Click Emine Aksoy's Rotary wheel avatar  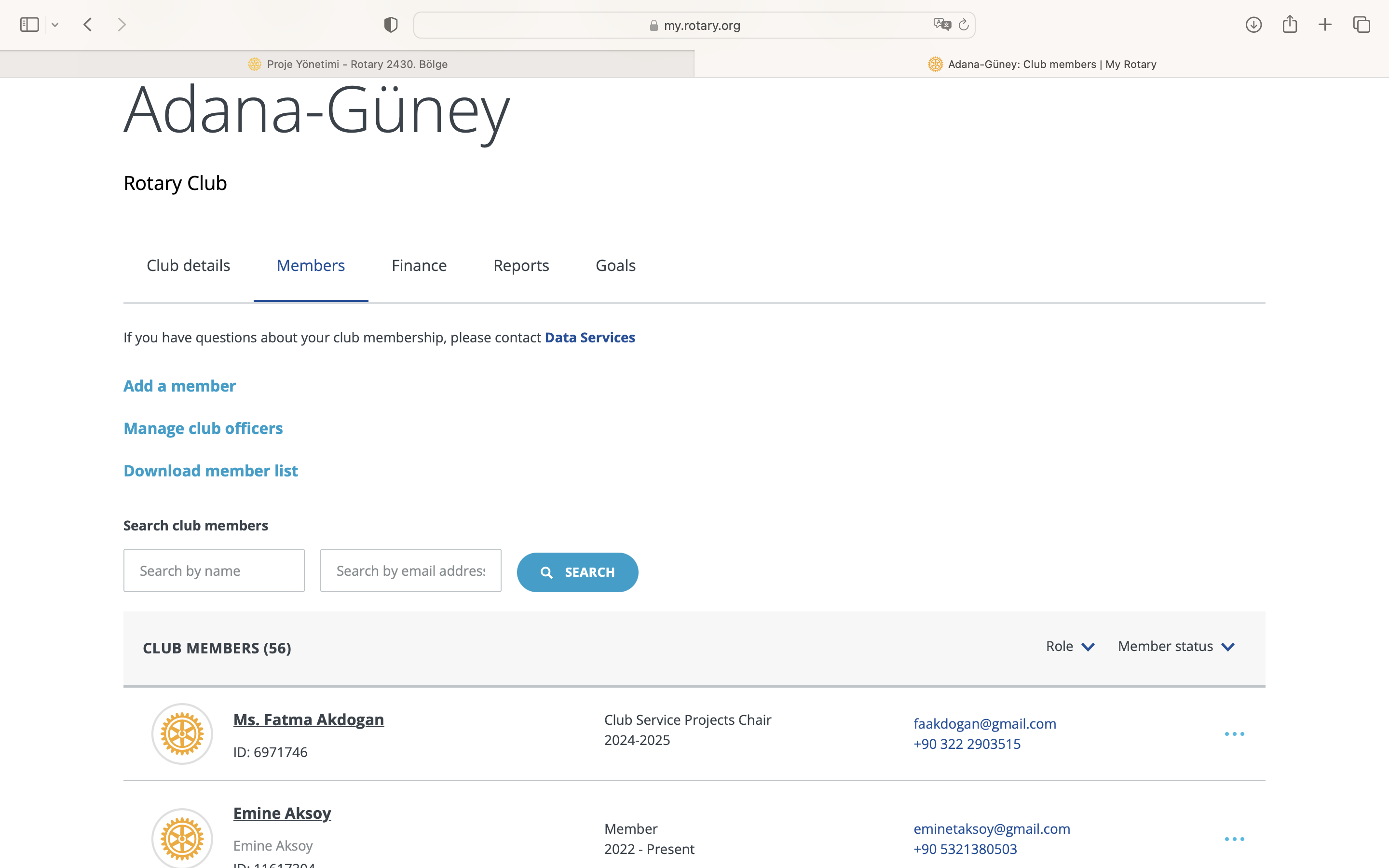182,839
